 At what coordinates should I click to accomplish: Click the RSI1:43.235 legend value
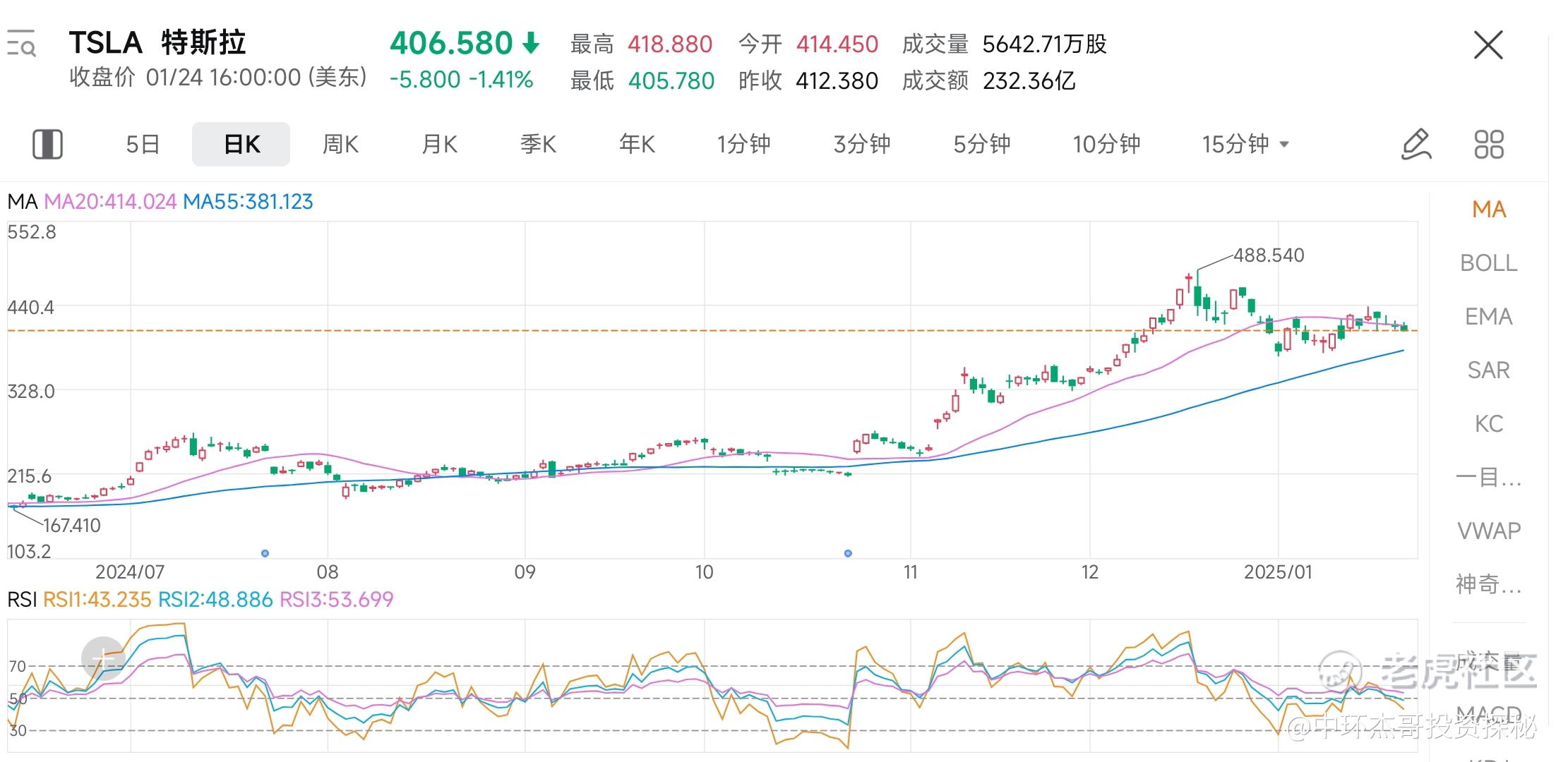pyautogui.click(x=97, y=600)
